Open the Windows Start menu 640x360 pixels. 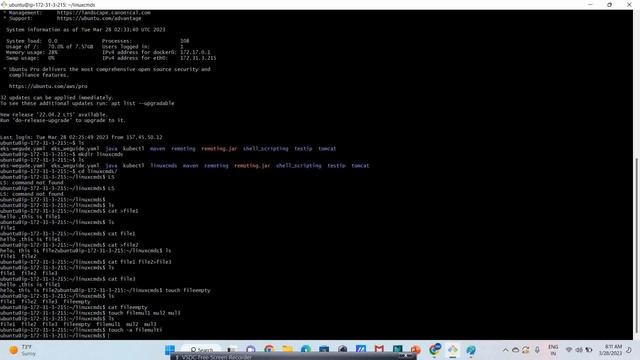tap(170, 350)
